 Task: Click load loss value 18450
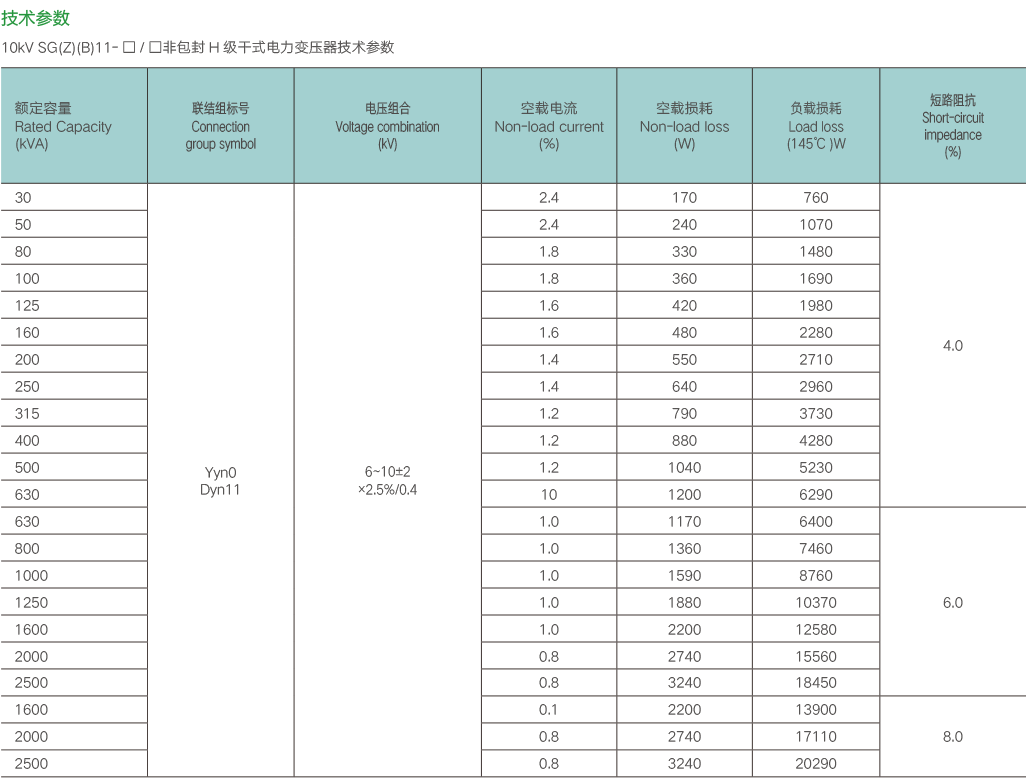tap(816, 682)
